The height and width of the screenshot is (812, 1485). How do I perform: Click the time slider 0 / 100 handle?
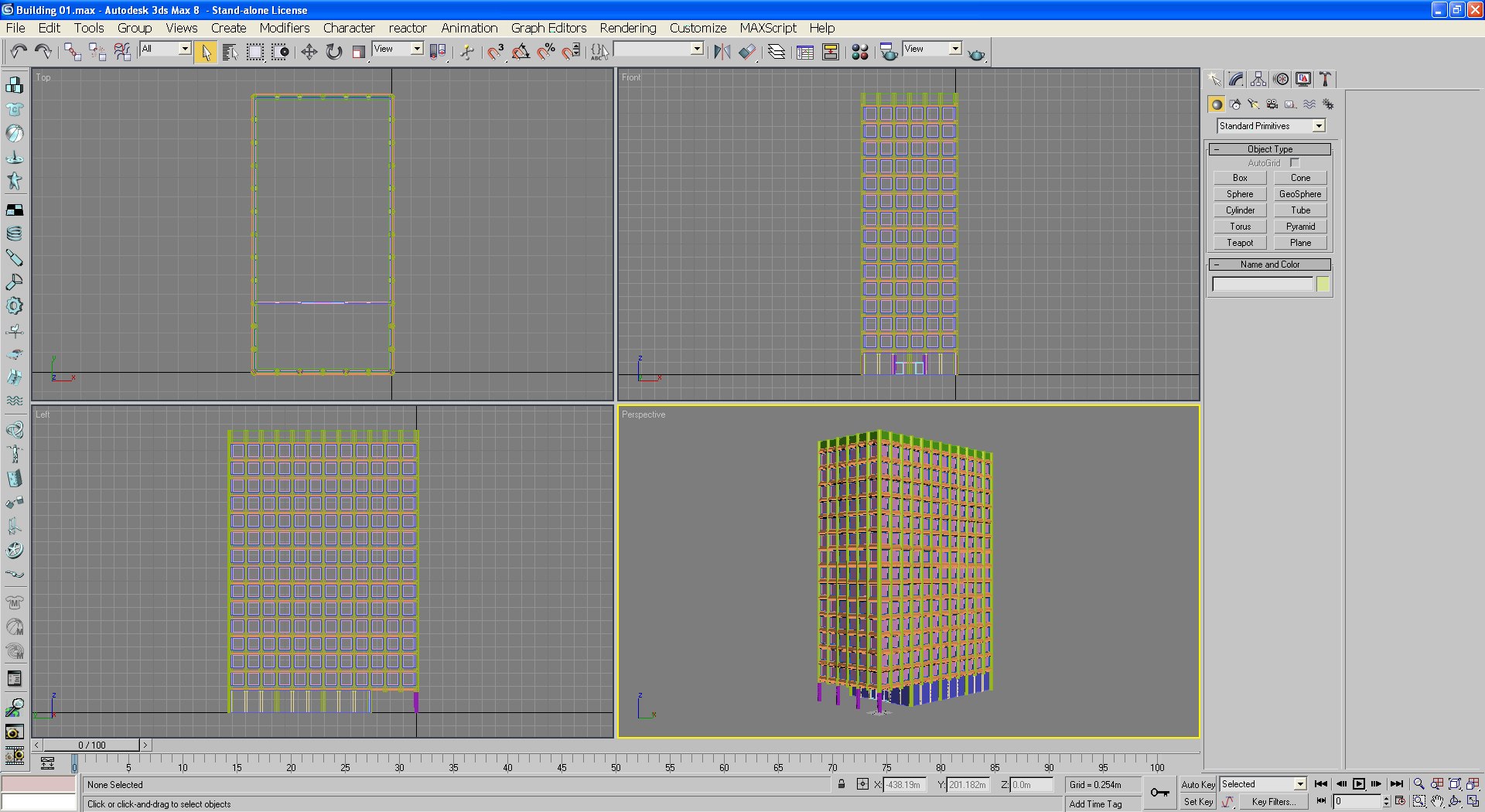coord(91,745)
